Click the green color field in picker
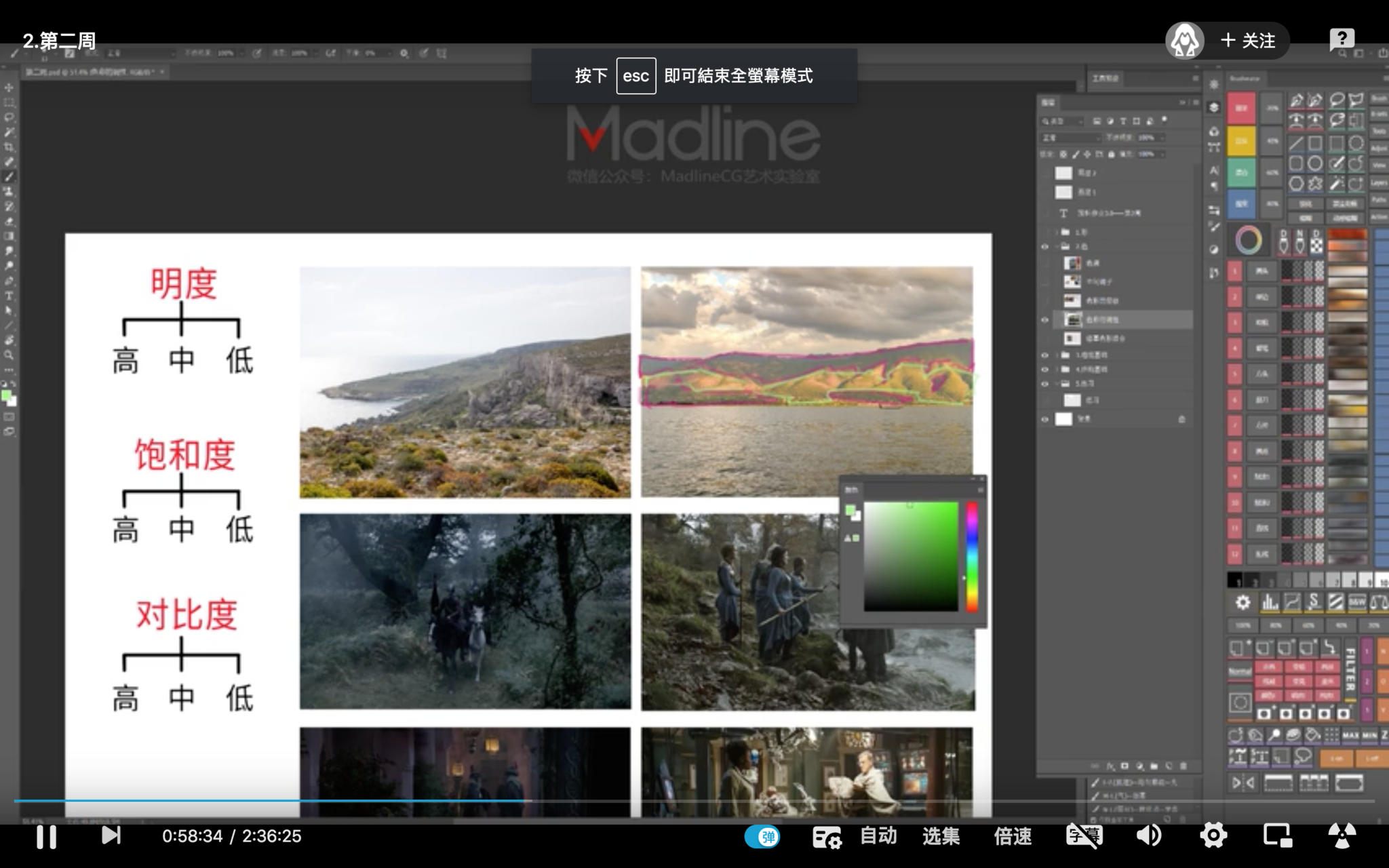This screenshot has width=1389, height=868. point(910,556)
